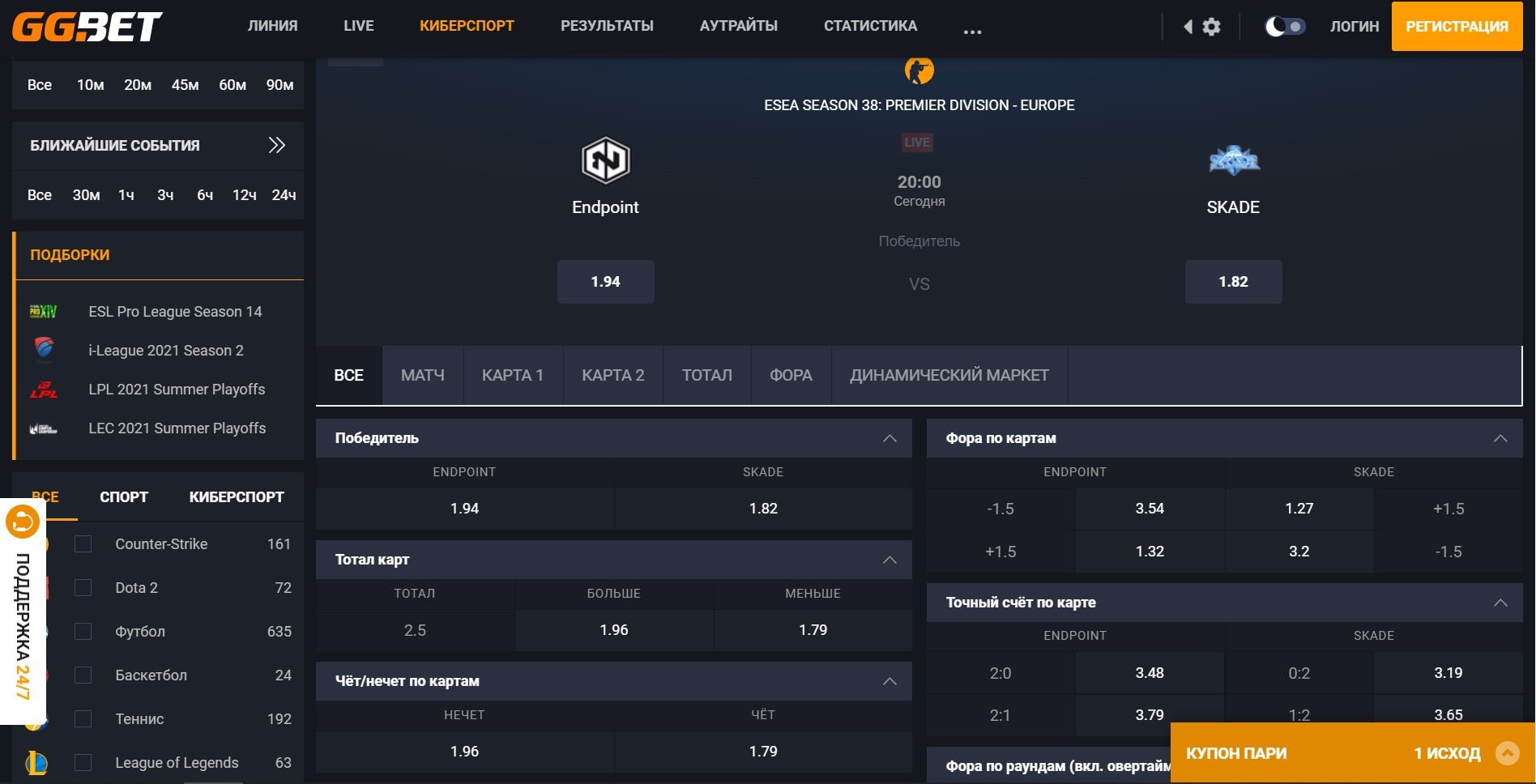Open the АУТРАЙТЫ menu
This screenshot has height=784, width=1536.
tap(739, 26)
